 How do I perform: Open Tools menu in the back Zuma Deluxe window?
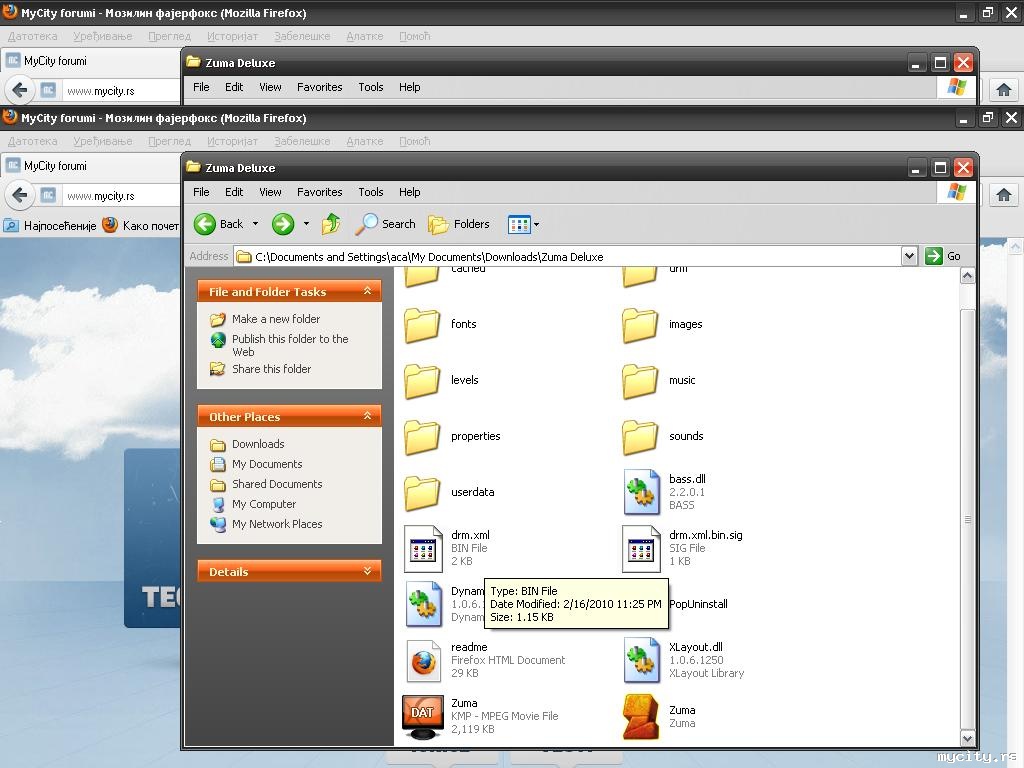(x=370, y=87)
